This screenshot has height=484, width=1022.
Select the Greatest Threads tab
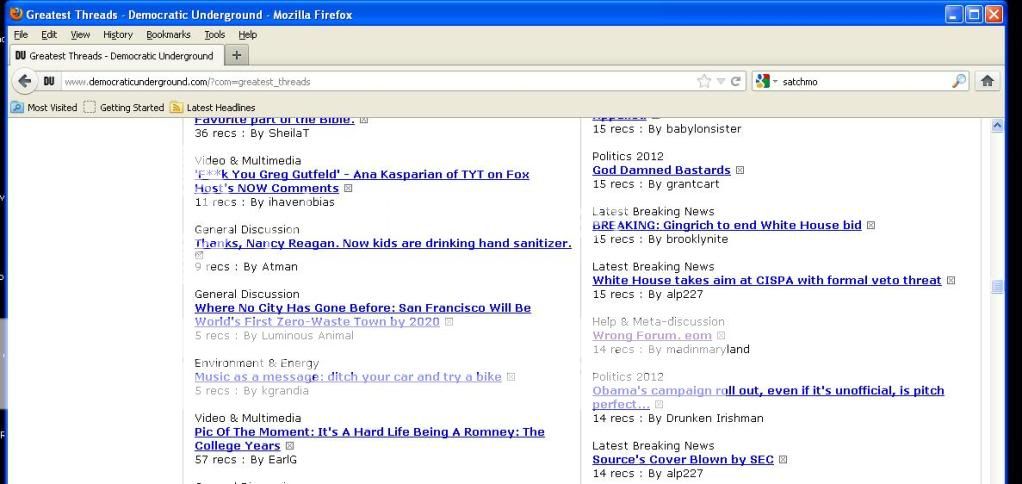[115, 56]
